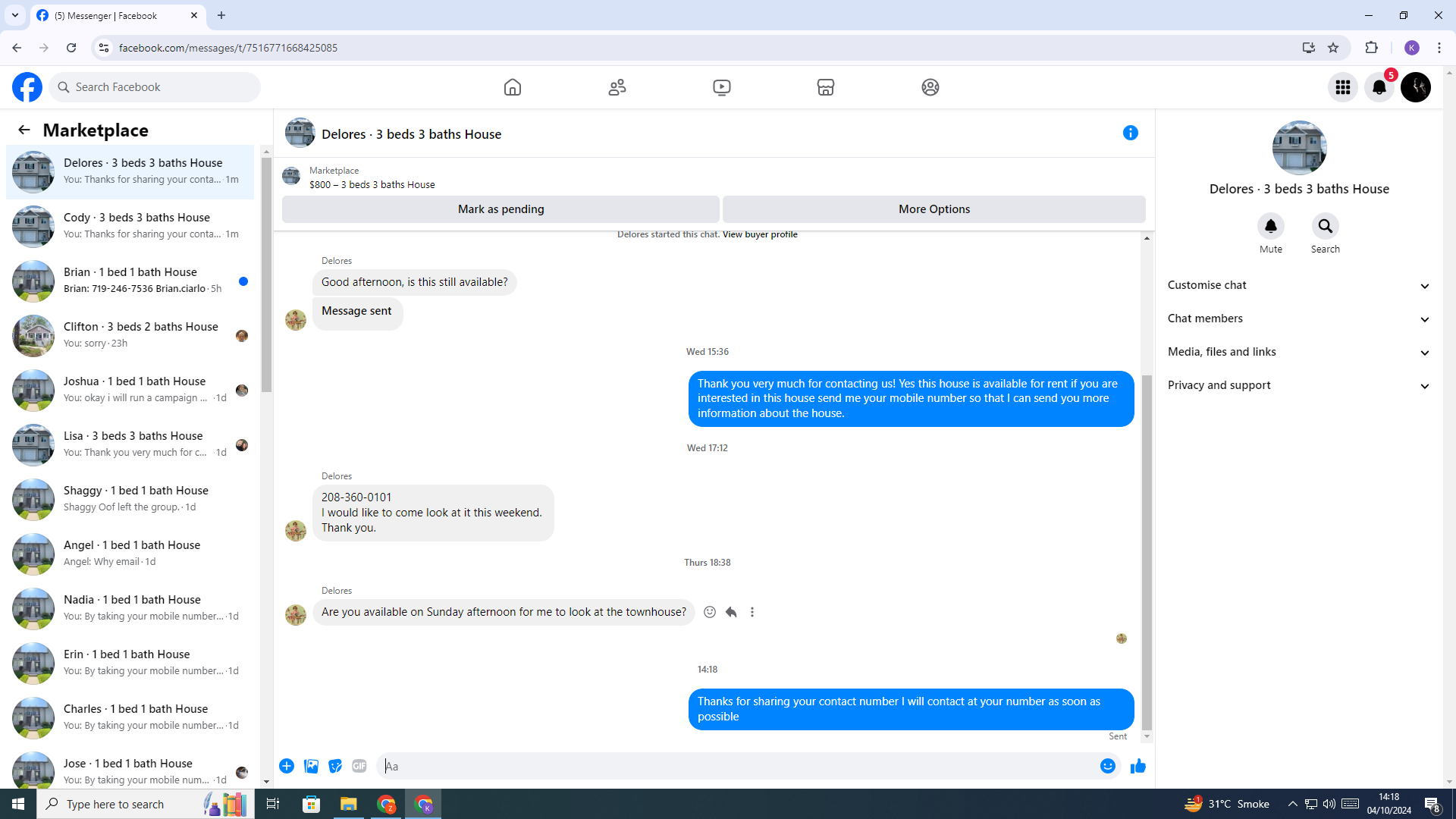Open Brian 1 bed 1 bath conversation
Screen dimensions: 1456x819
coord(130,281)
